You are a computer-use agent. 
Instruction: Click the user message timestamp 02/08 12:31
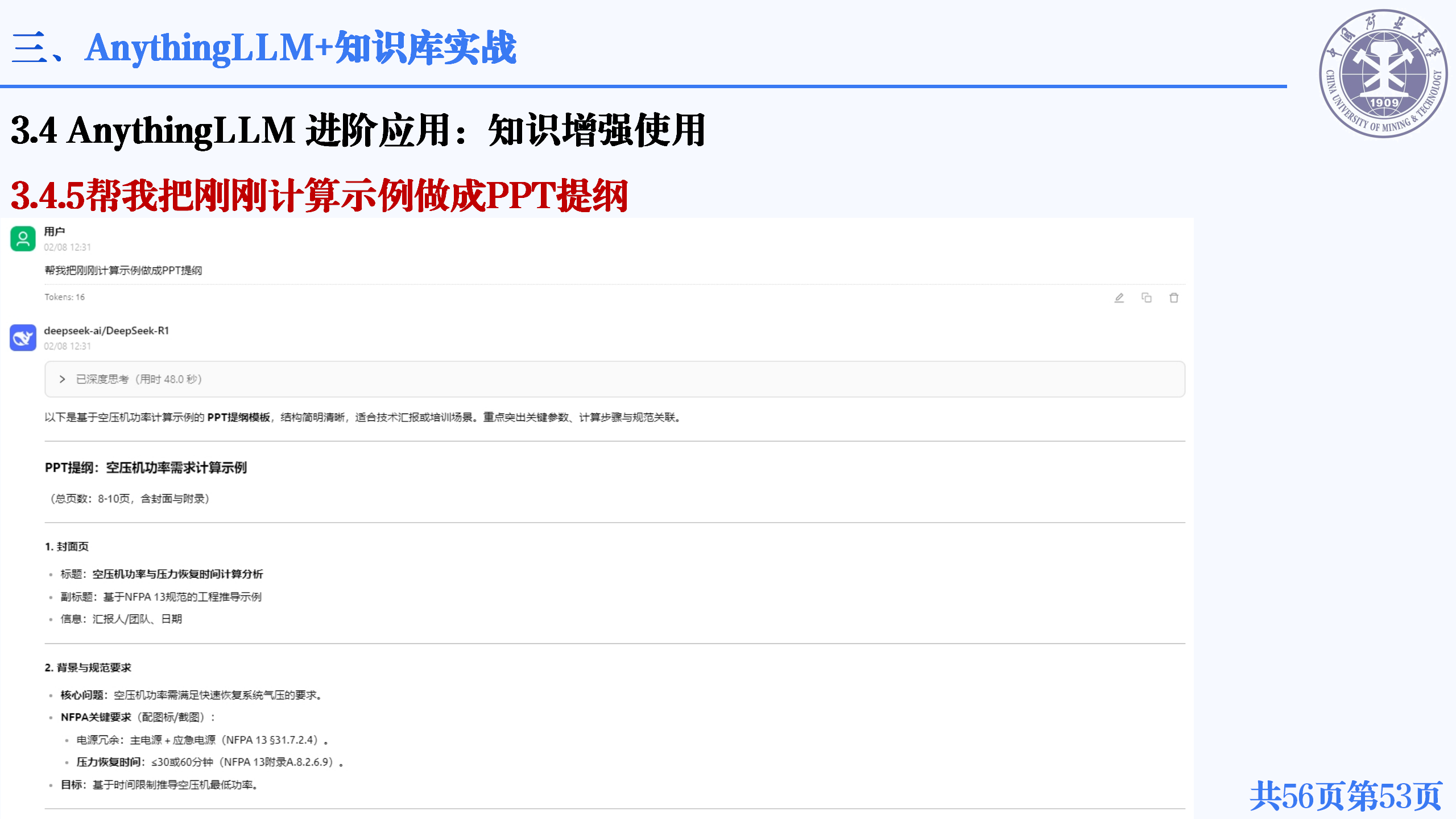tap(67, 247)
